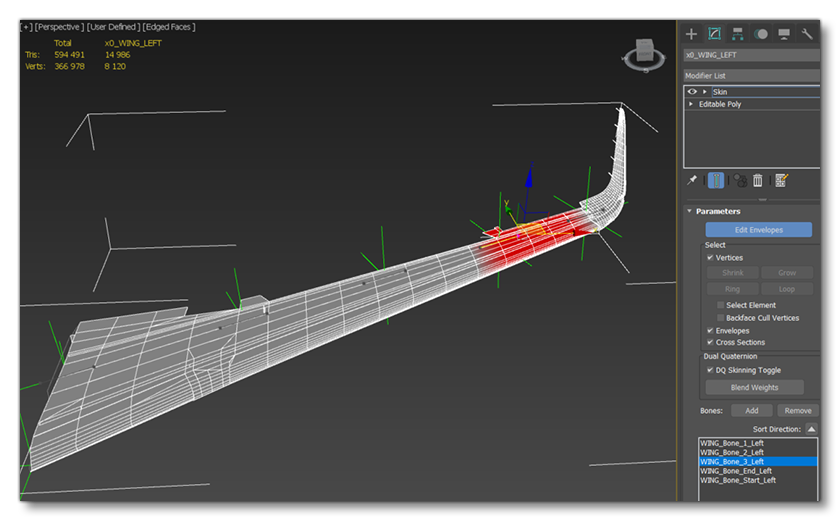Image resolution: width=840 pixels, height=521 pixels.
Task: Open the Motion panel tab
Action: (x=761, y=34)
